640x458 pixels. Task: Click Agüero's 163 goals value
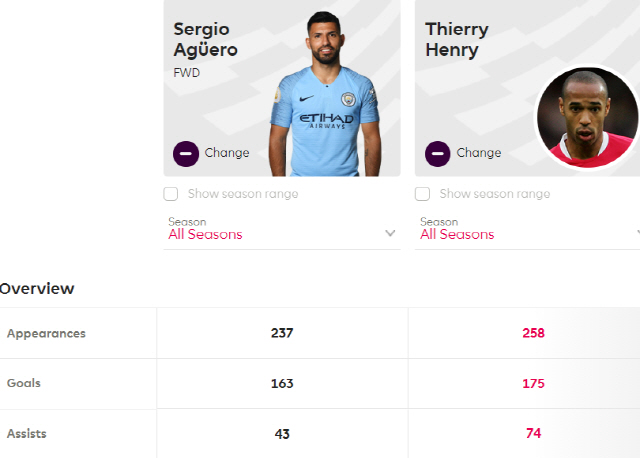tap(282, 384)
